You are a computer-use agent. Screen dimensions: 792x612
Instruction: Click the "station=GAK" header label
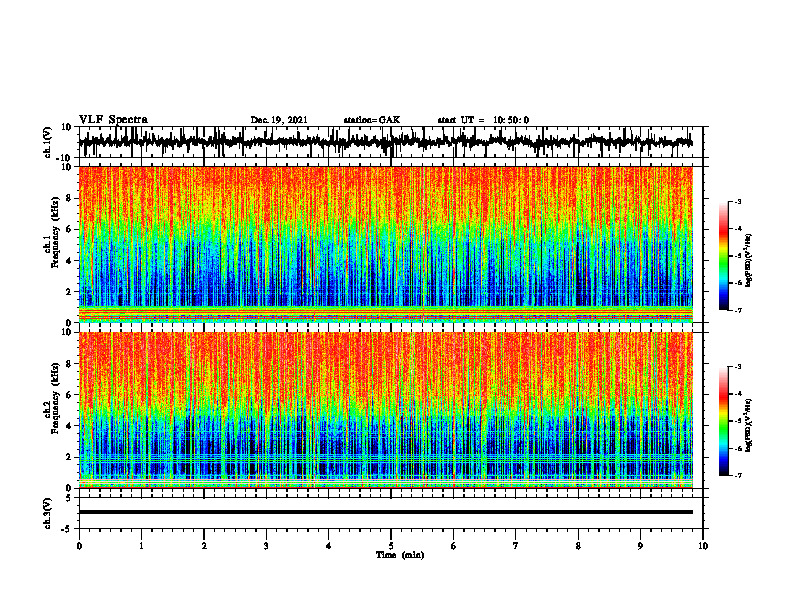(x=372, y=120)
